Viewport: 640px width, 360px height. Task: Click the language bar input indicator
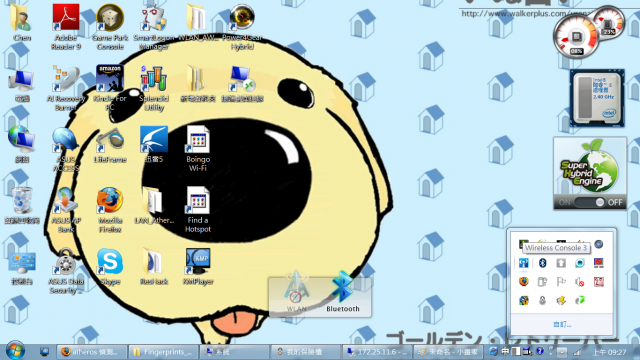pyautogui.click(x=505, y=351)
